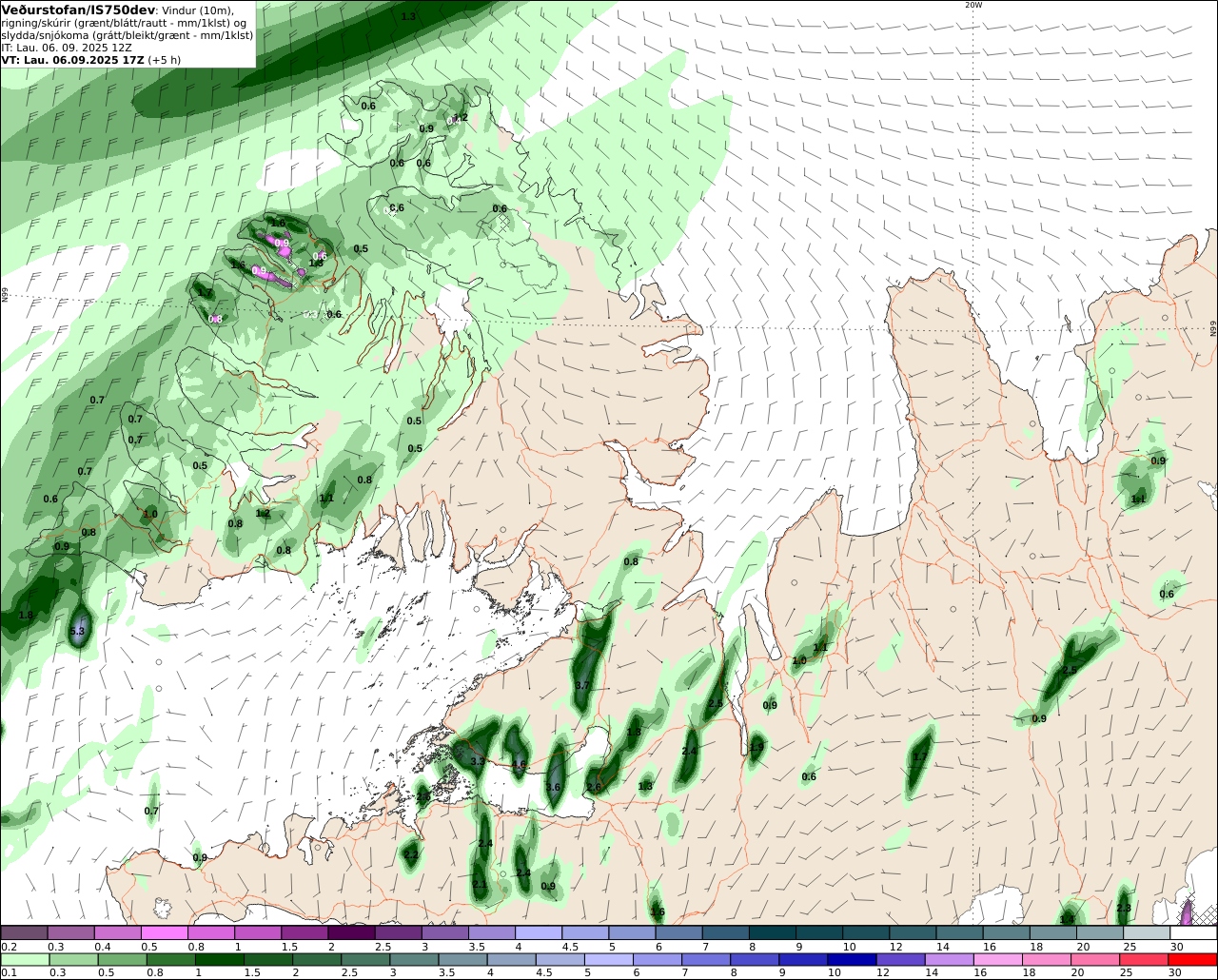Select the rain scale swatch labeled 0.5
This screenshot has width=1218, height=980.
[x=122, y=960]
